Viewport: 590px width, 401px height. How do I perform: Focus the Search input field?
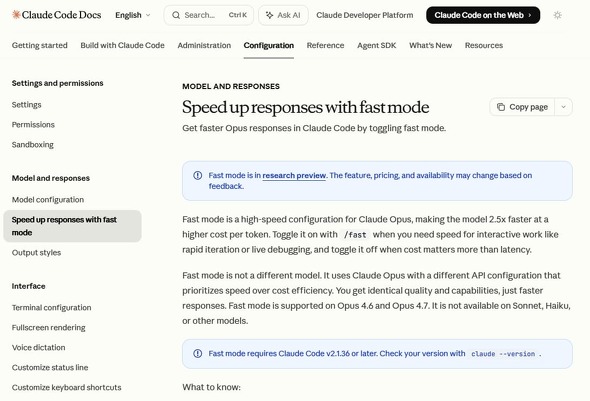[x=209, y=15]
